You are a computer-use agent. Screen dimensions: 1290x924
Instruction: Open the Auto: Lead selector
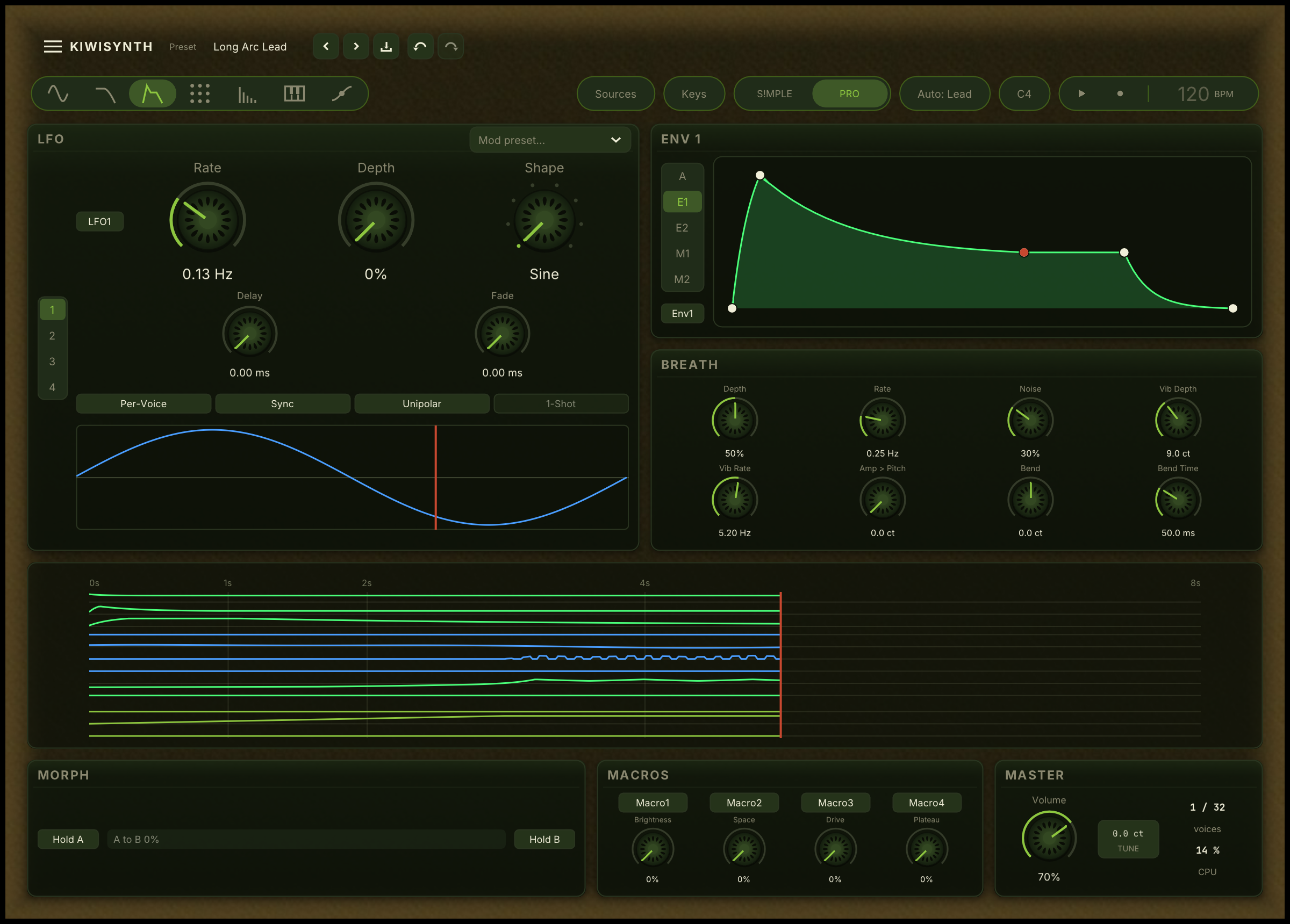[x=945, y=94]
